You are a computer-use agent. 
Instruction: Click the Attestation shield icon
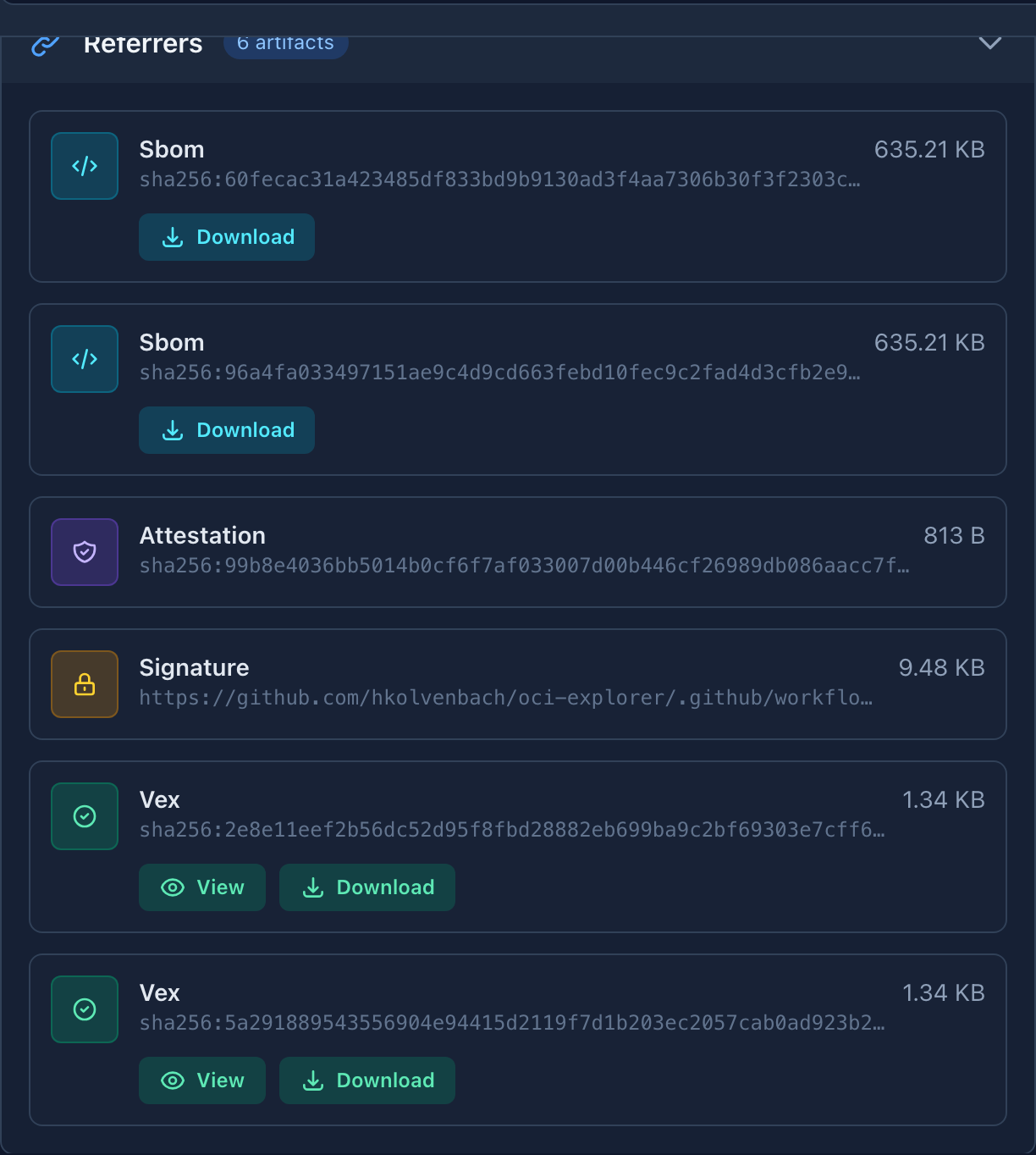click(85, 552)
